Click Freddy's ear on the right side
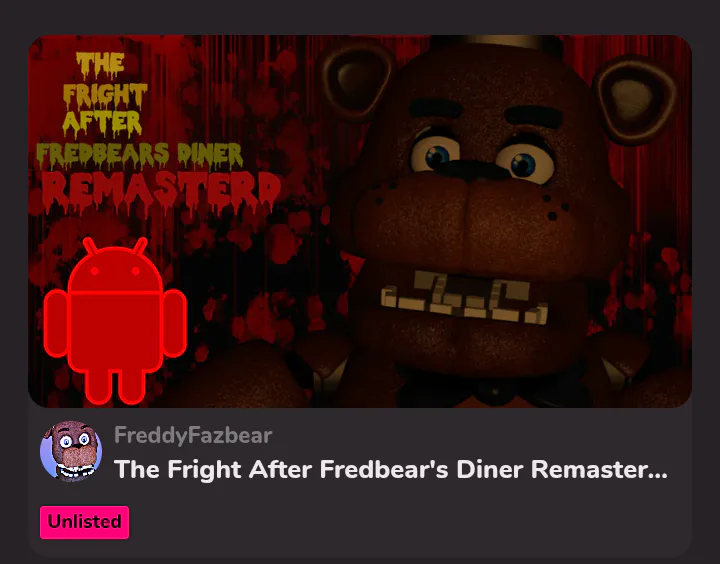The image size is (720, 564). point(636,101)
